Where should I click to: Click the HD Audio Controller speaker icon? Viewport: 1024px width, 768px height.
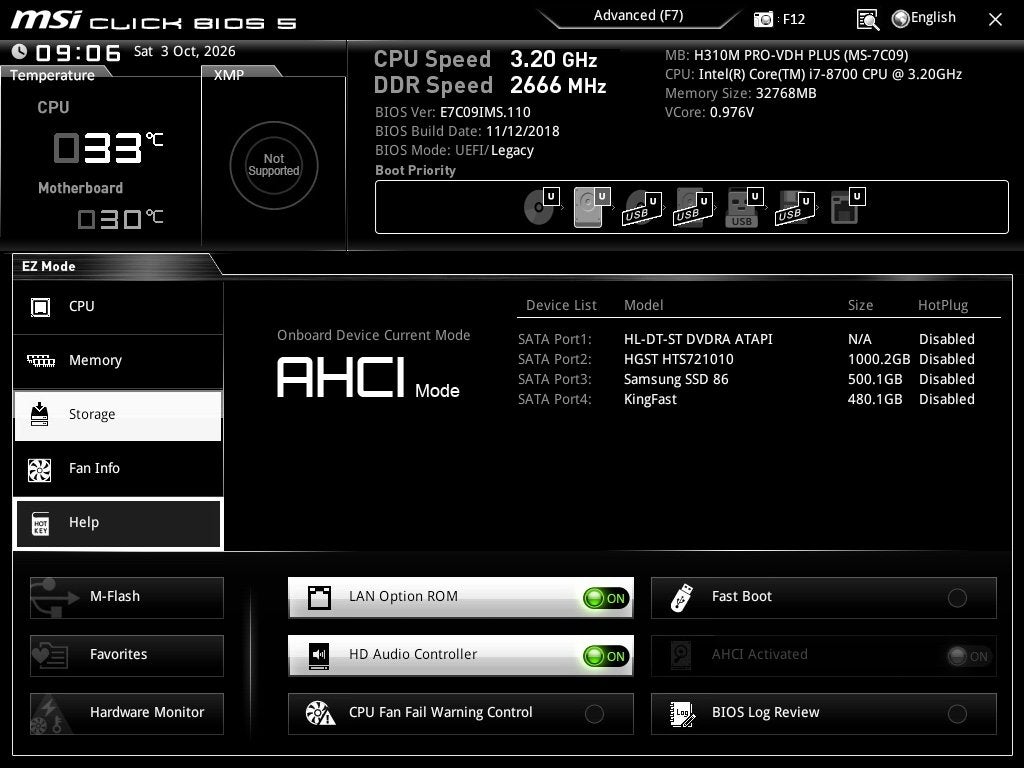click(x=319, y=655)
